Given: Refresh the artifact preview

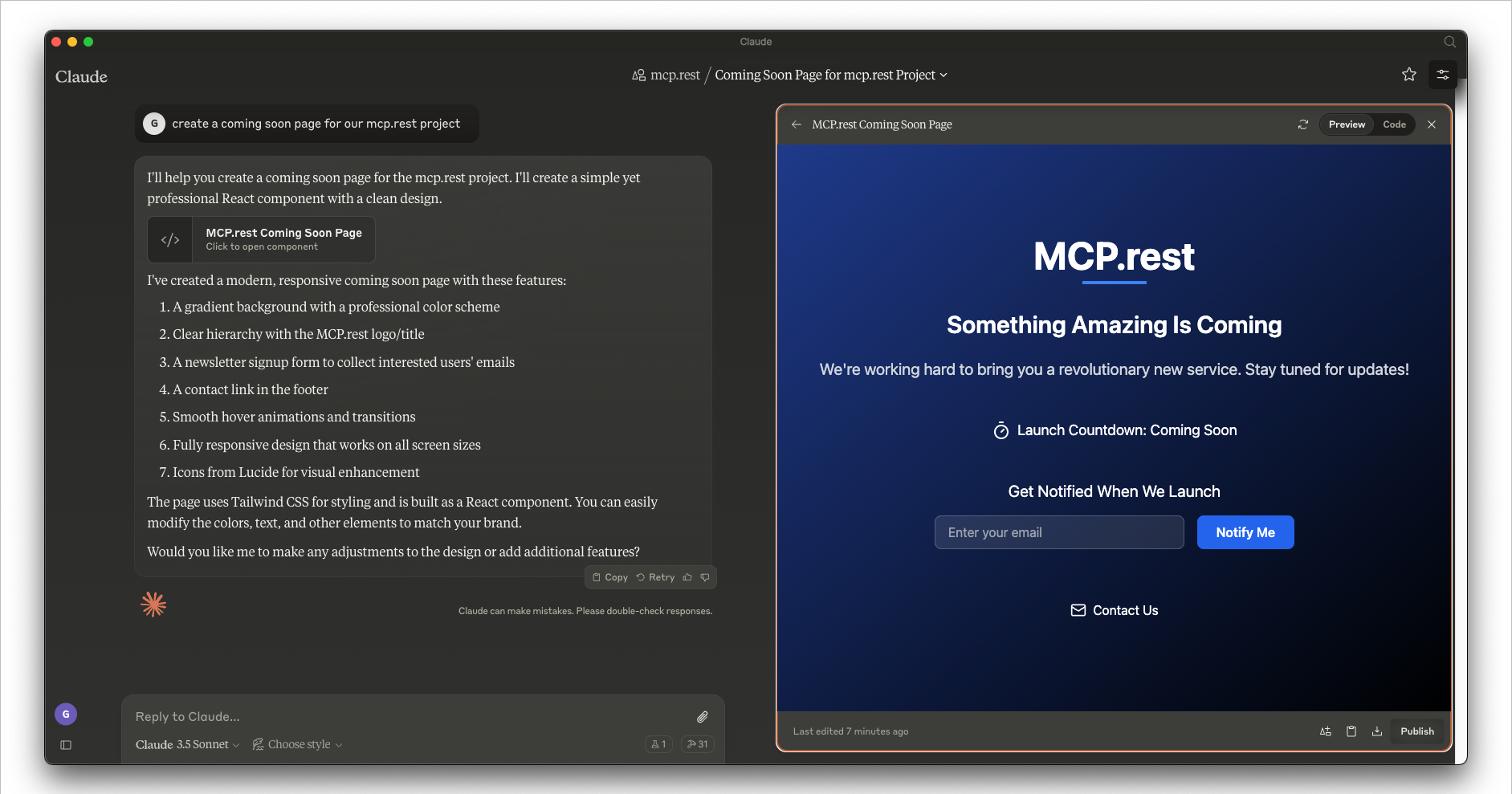Looking at the screenshot, I should [1302, 124].
